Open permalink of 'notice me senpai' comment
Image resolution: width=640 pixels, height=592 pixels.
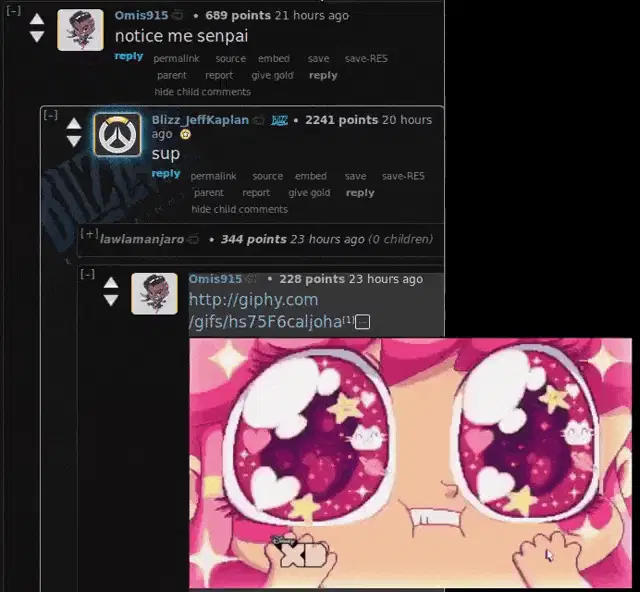(x=176, y=59)
